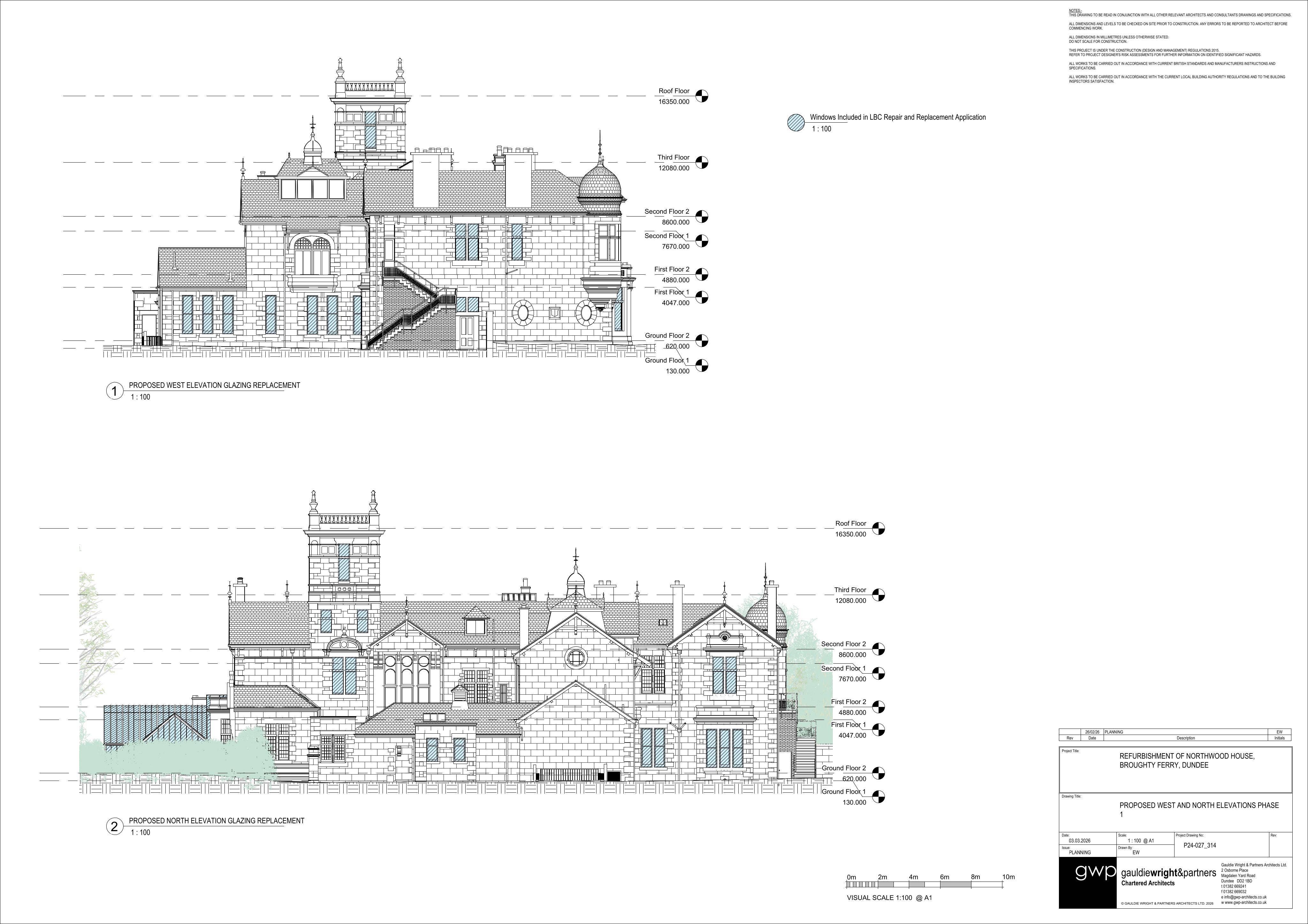Click West elevation First Floor 1 level marker
The width and height of the screenshot is (1308, 924).
pyautogui.click(x=702, y=297)
